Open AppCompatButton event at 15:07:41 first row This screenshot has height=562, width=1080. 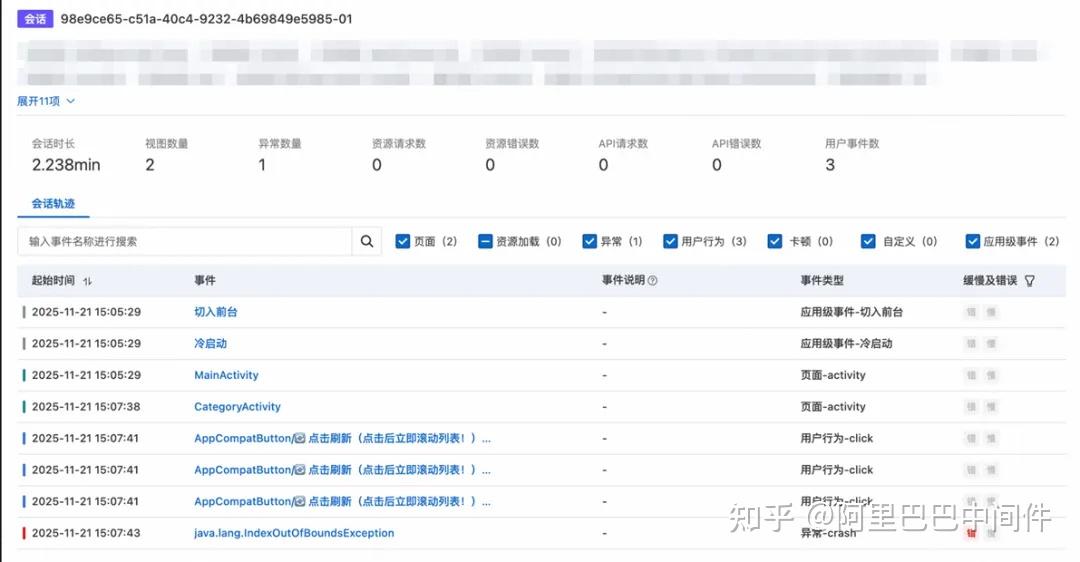(342, 438)
